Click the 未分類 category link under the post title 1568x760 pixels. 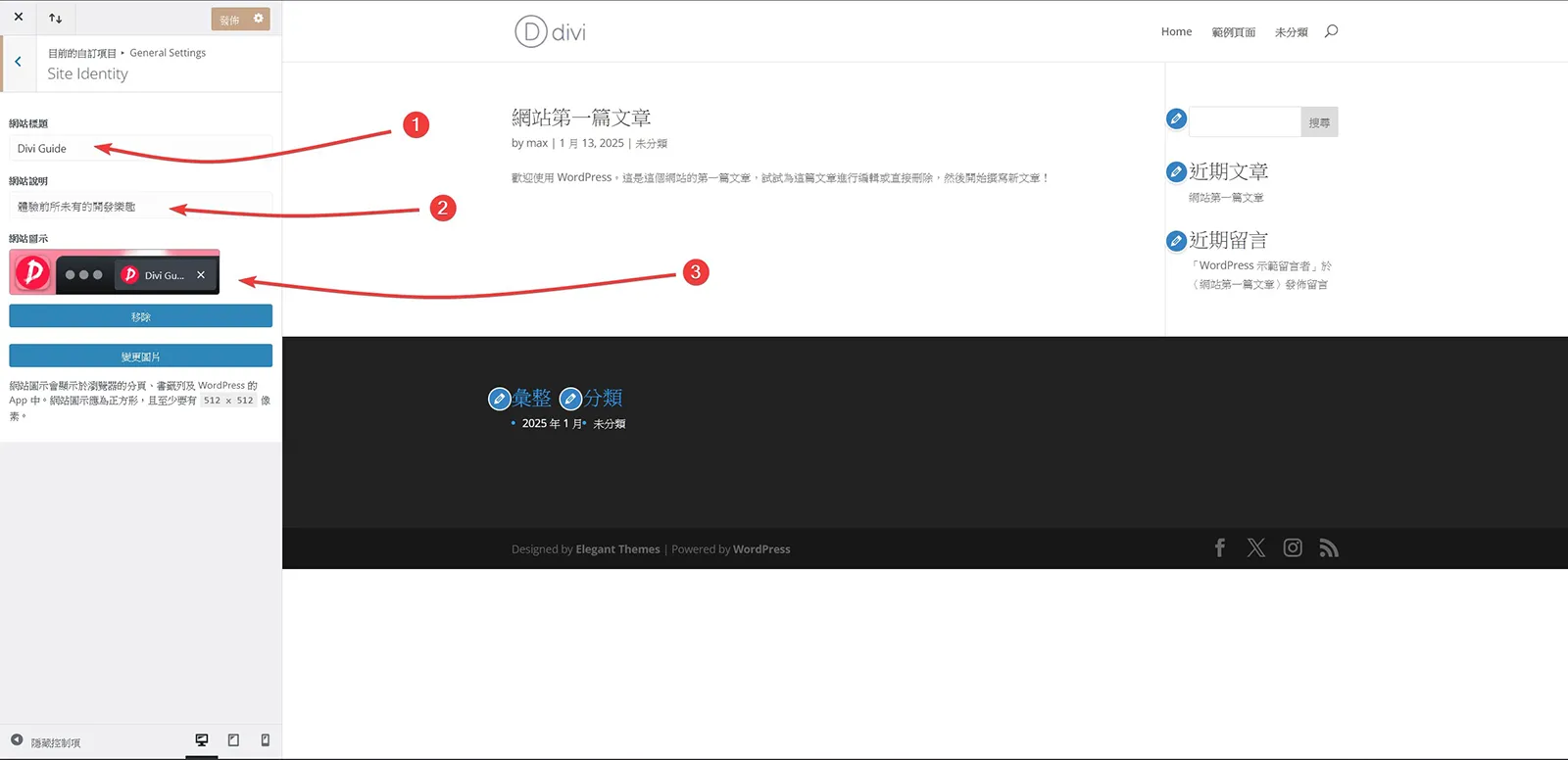click(651, 143)
